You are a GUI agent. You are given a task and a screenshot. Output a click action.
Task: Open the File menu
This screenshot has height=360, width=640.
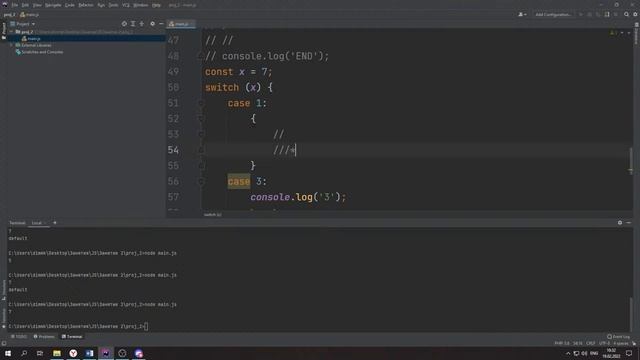15,5
